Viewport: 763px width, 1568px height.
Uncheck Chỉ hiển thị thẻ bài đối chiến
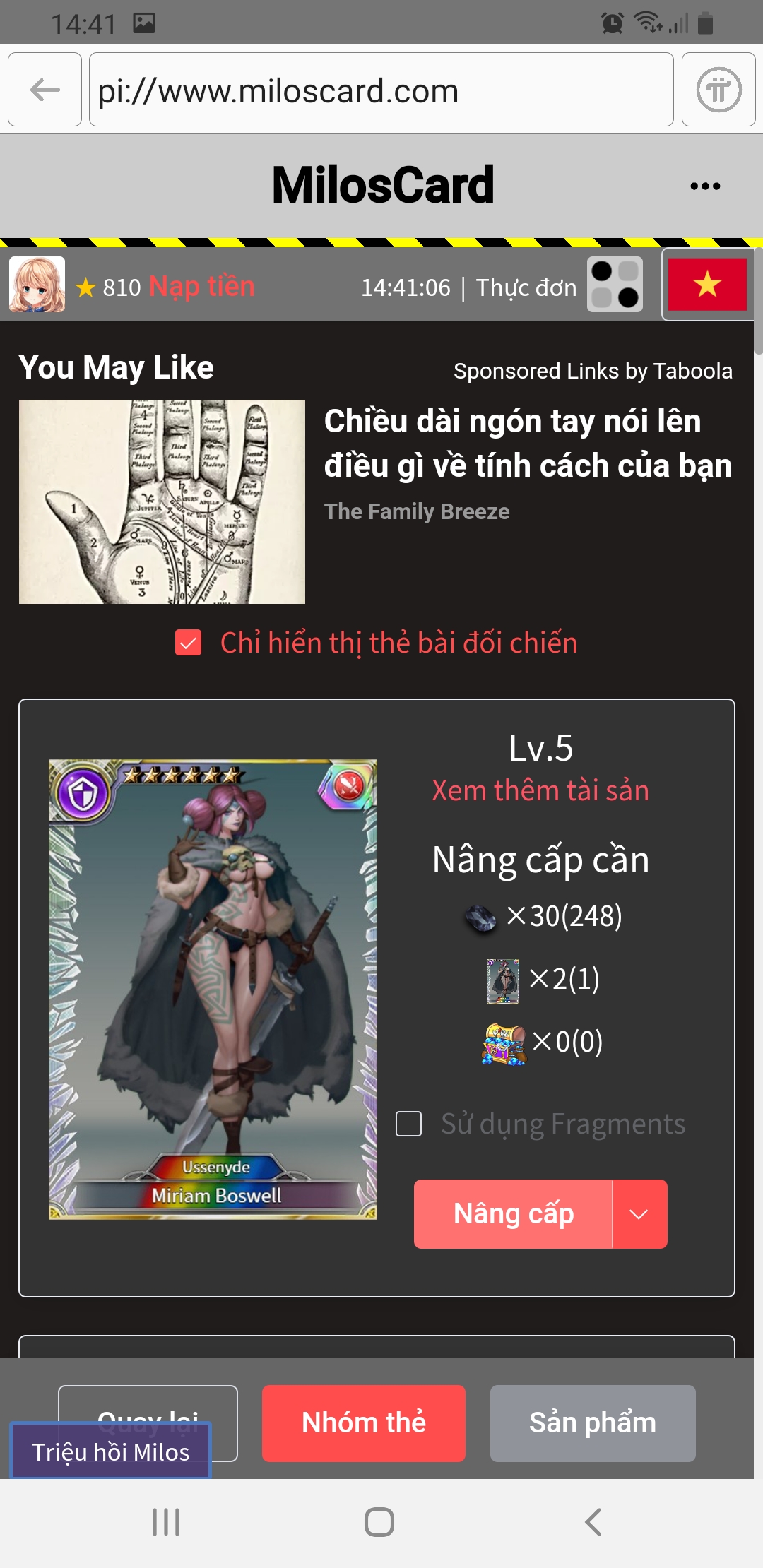pos(189,643)
